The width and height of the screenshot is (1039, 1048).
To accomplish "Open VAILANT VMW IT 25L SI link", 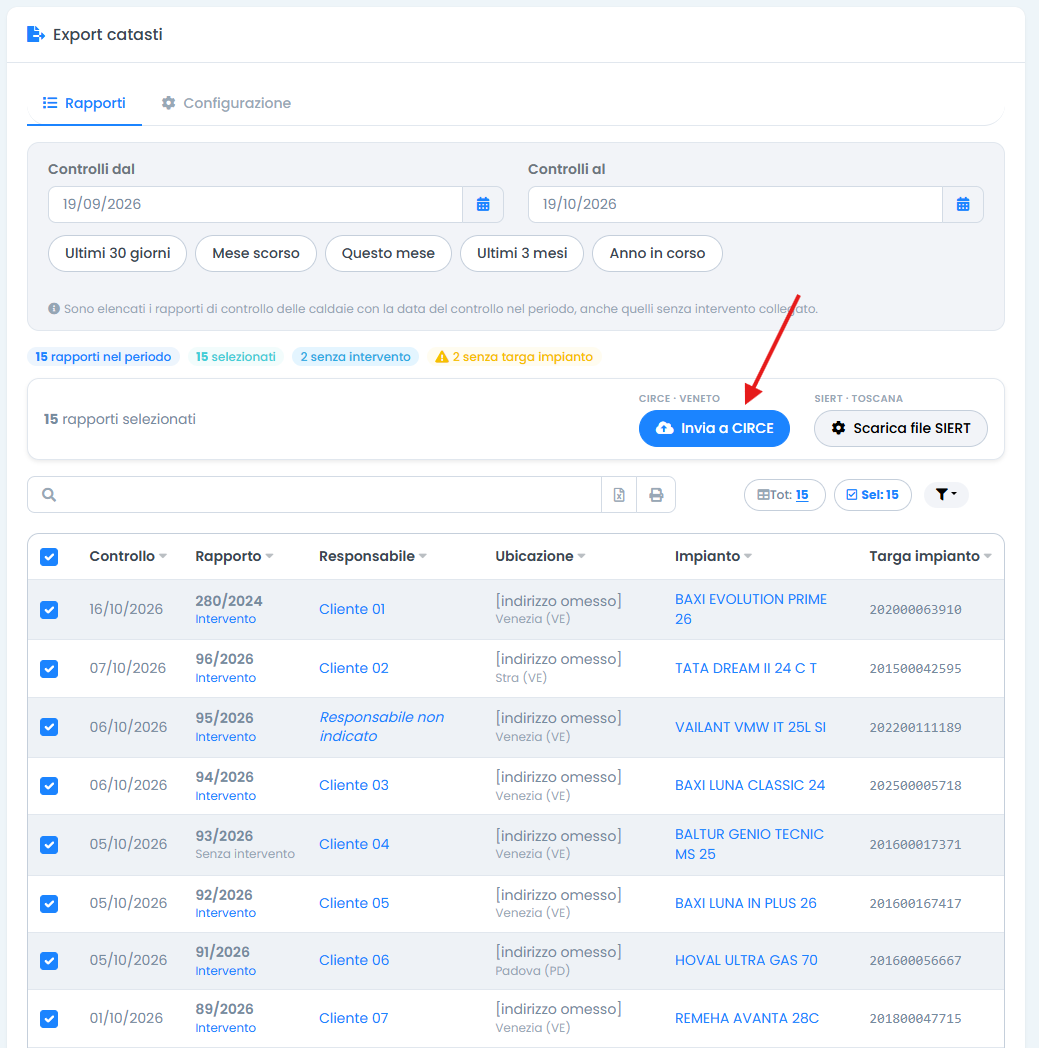I will point(750,727).
